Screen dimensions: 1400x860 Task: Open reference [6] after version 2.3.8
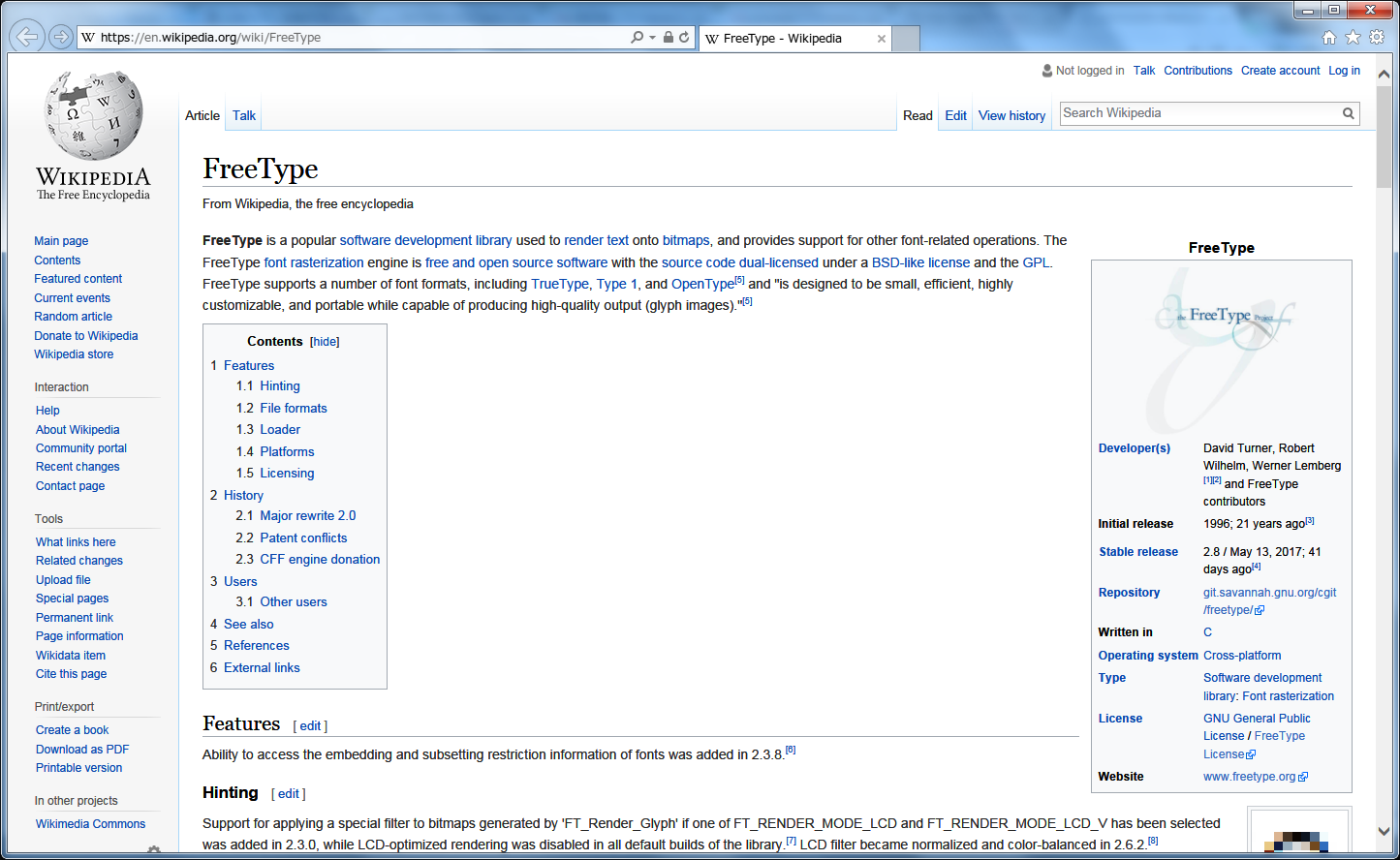pyautogui.click(x=791, y=751)
